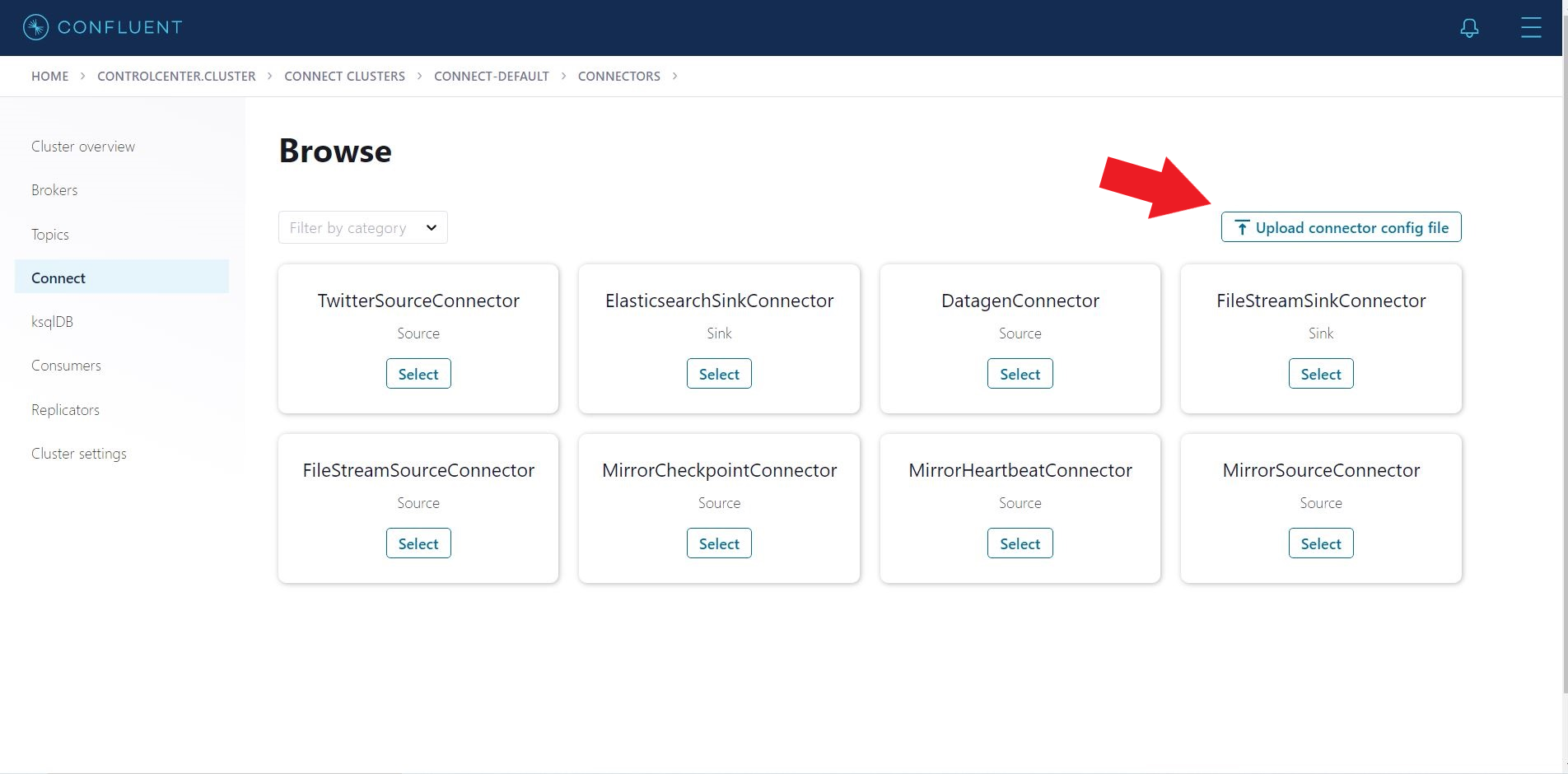Open Replicators in the sidebar
This screenshot has height=774, width=1568.
click(65, 410)
